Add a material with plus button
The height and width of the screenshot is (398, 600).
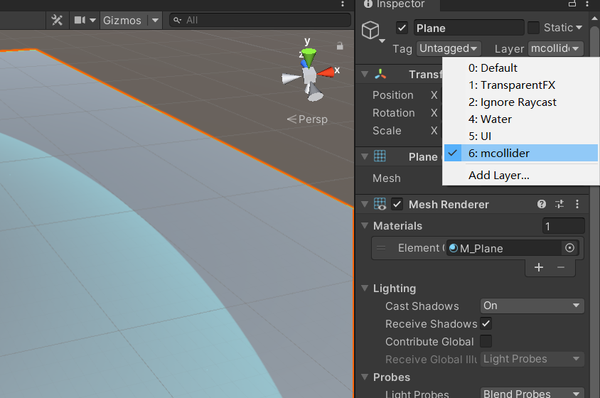(539, 267)
